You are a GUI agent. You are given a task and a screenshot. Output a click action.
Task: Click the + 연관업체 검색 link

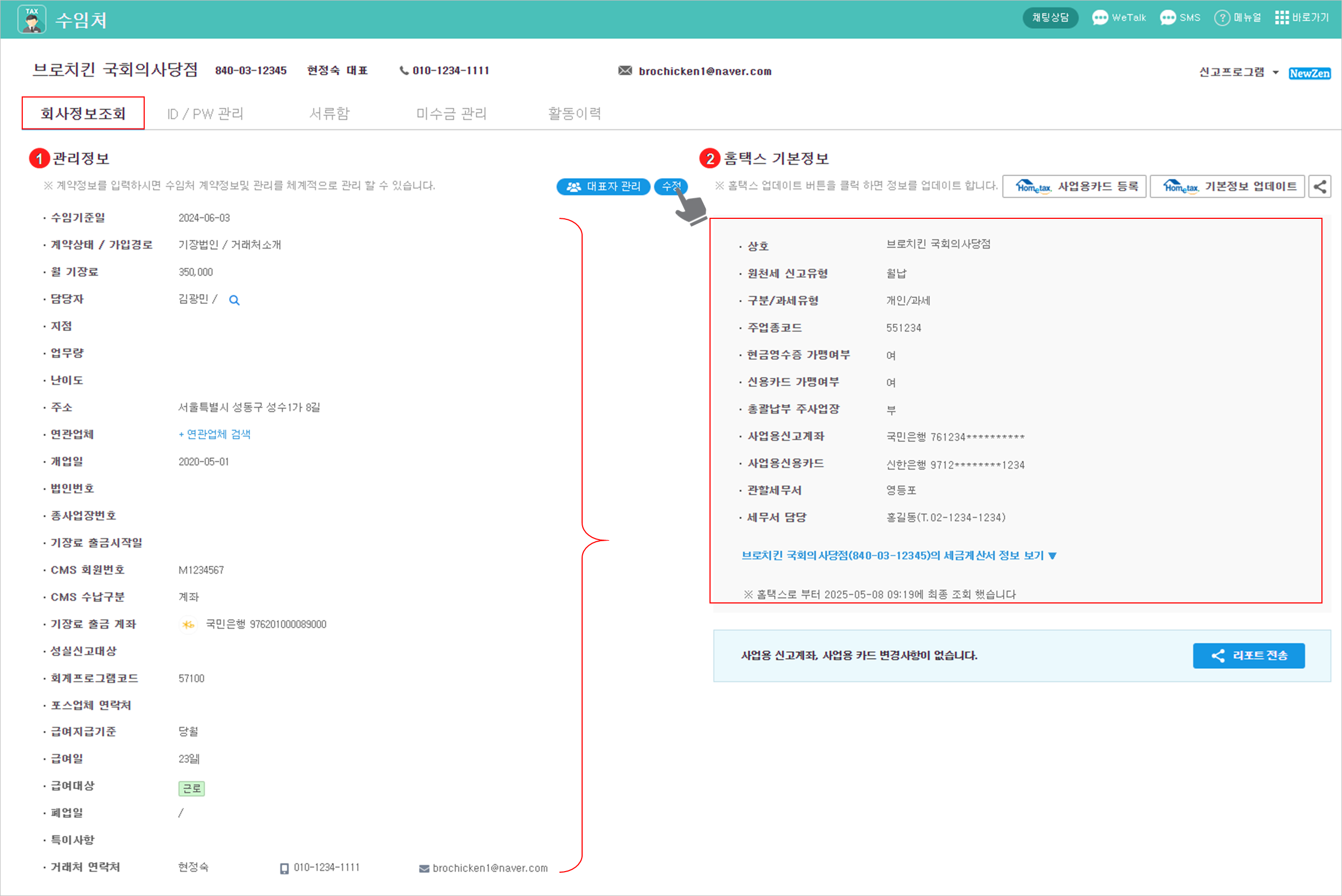(x=214, y=434)
